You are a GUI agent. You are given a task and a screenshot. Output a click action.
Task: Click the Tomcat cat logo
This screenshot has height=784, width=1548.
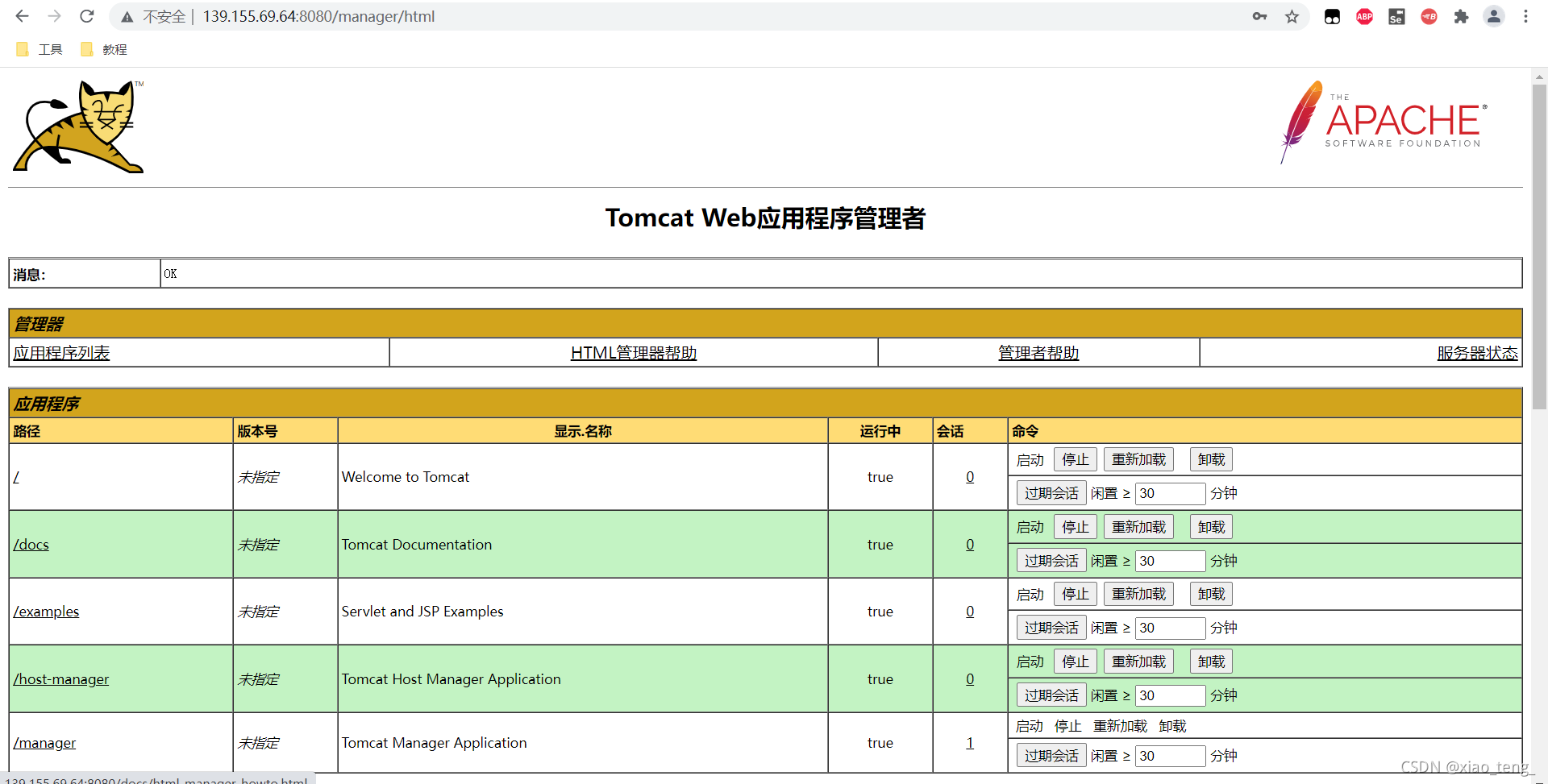pos(78,127)
